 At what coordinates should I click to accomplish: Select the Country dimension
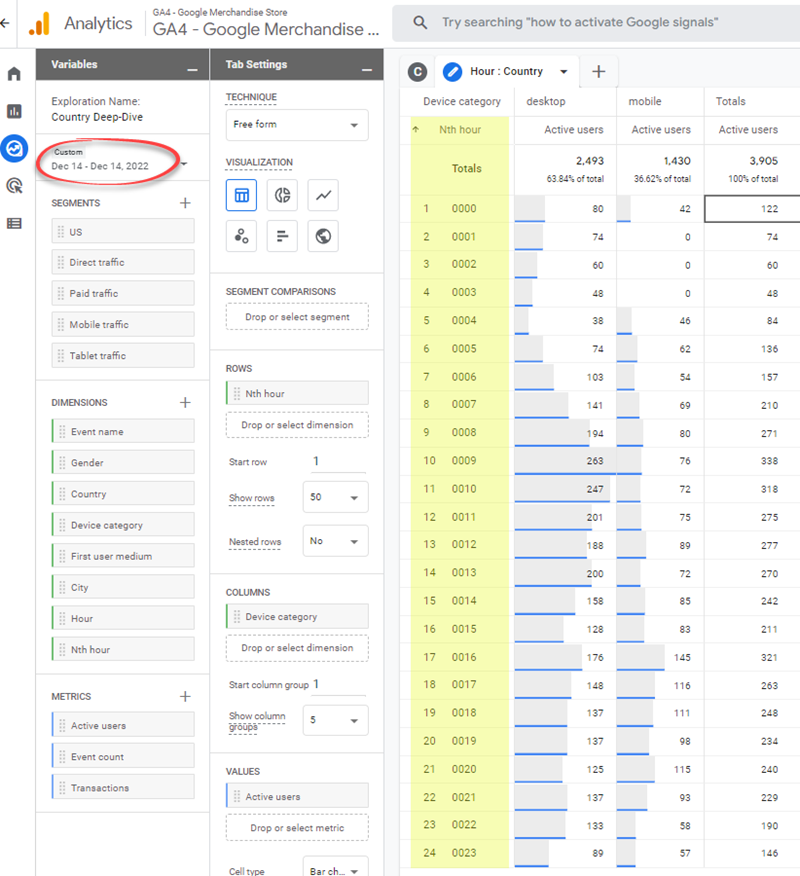[x=123, y=494]
